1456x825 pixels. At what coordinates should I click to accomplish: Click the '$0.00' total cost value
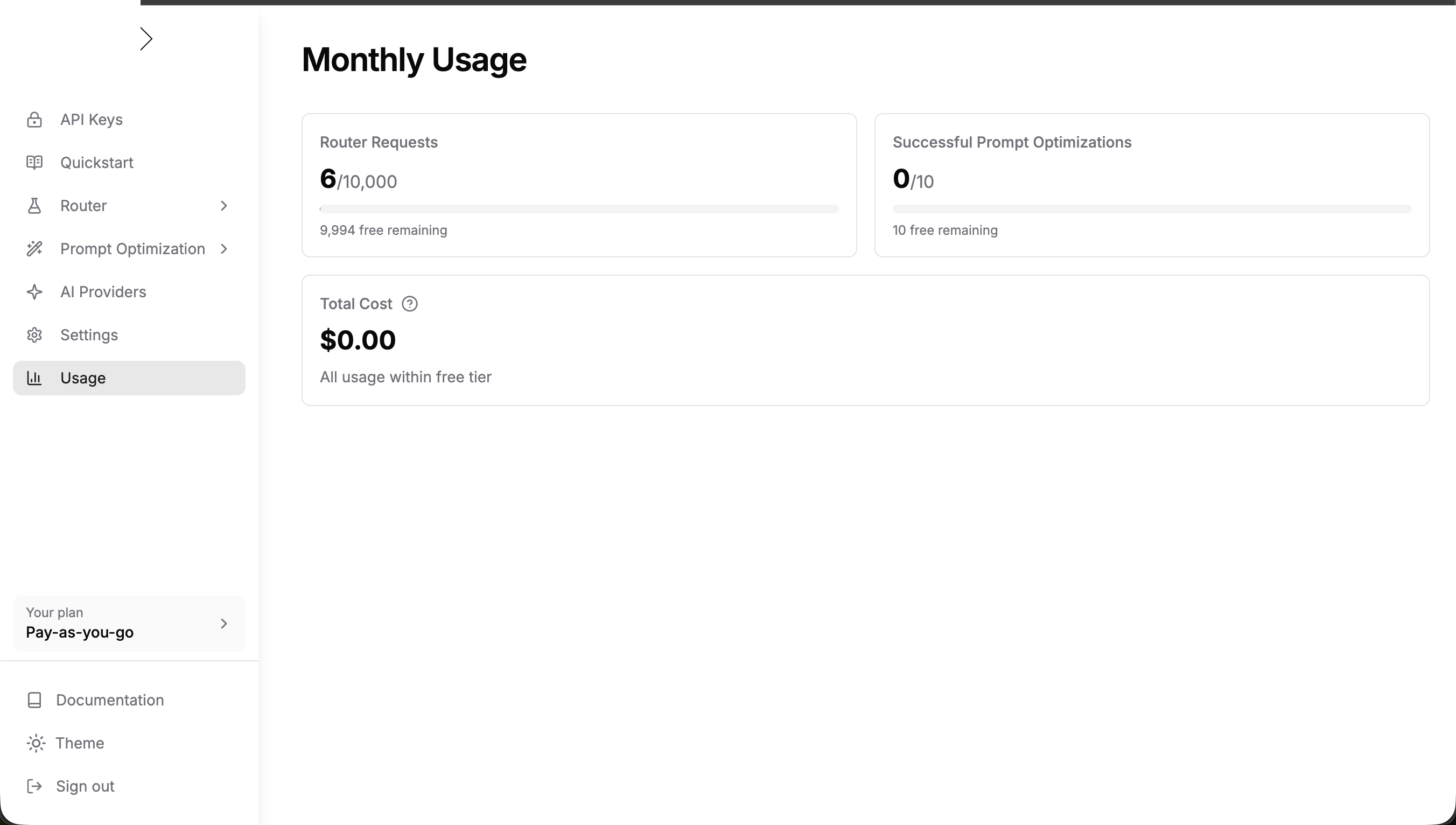tap(358, 340)
